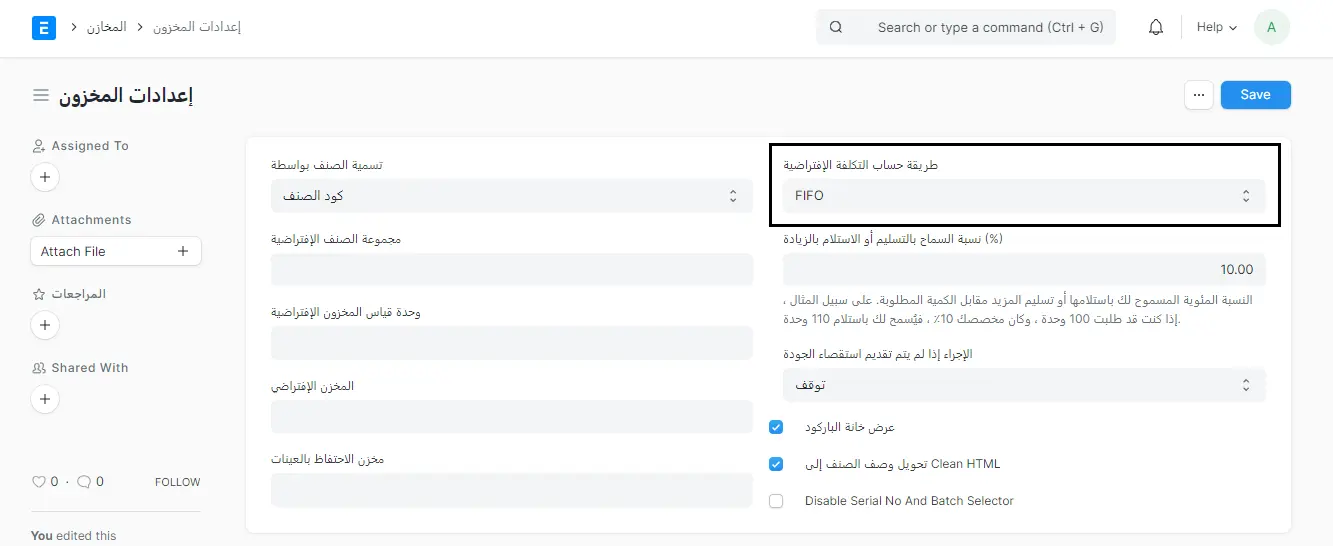Screen dimensions: 1333x546
Task: Click in the search command bar
Action: pyautogui.click(x=966, y=28)
